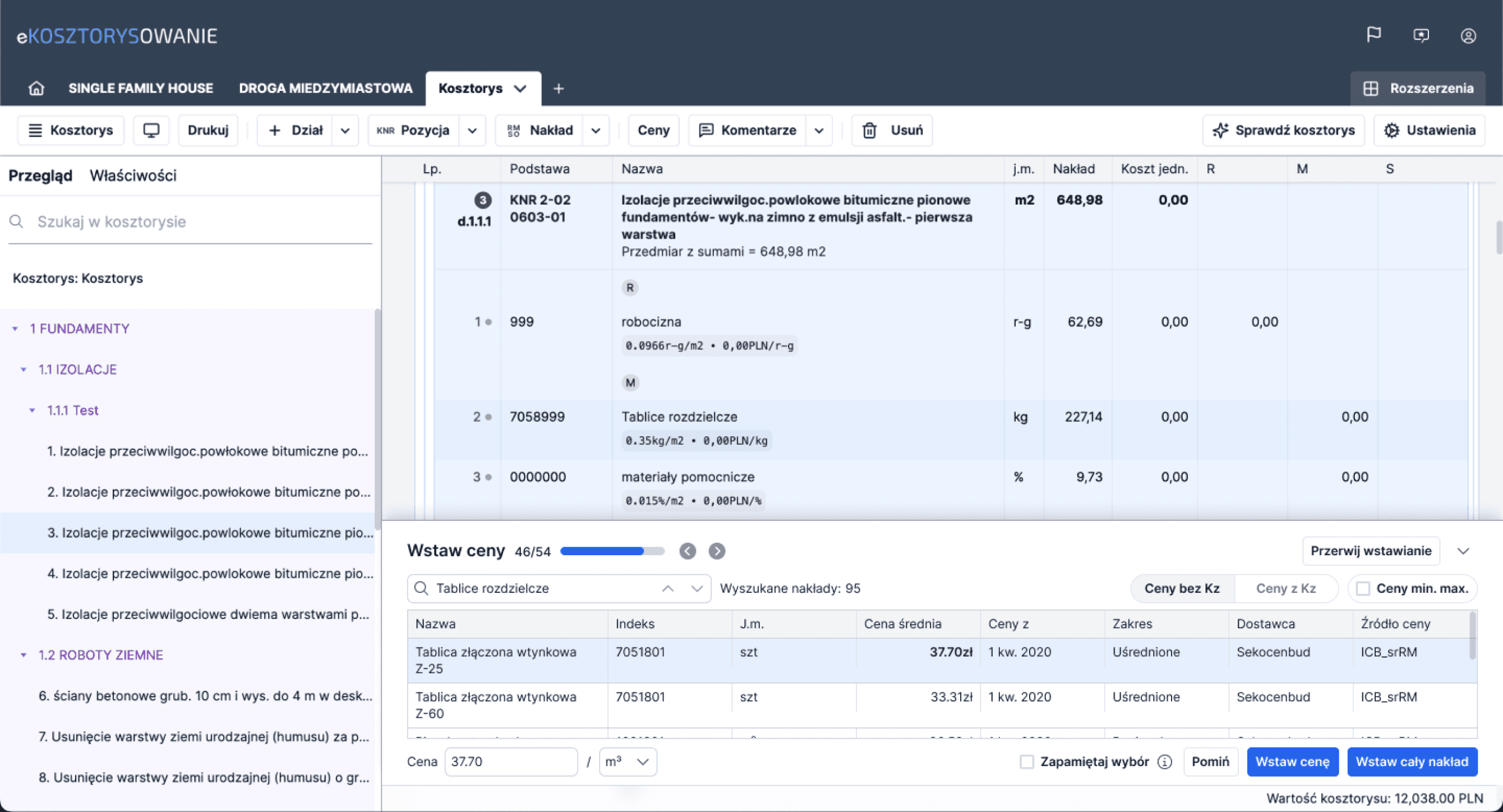Image resolution: width=1503 pixels, height=812 pixels.
Task: Click the Usuń trash button
Action: tap(892, 130)
